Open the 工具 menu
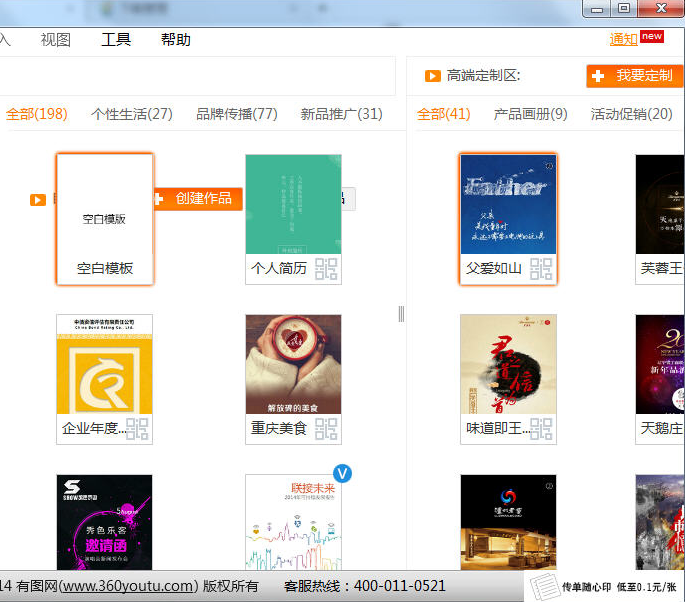The height and width of the screenshot is (602, 685). click(x=116, y=40)
